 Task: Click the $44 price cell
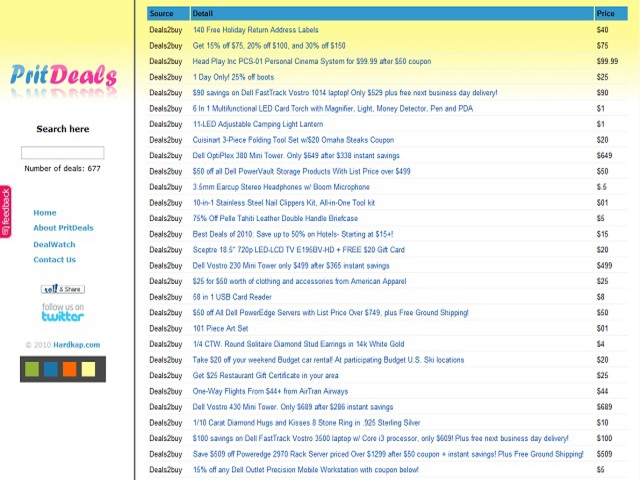pos(602,391)
